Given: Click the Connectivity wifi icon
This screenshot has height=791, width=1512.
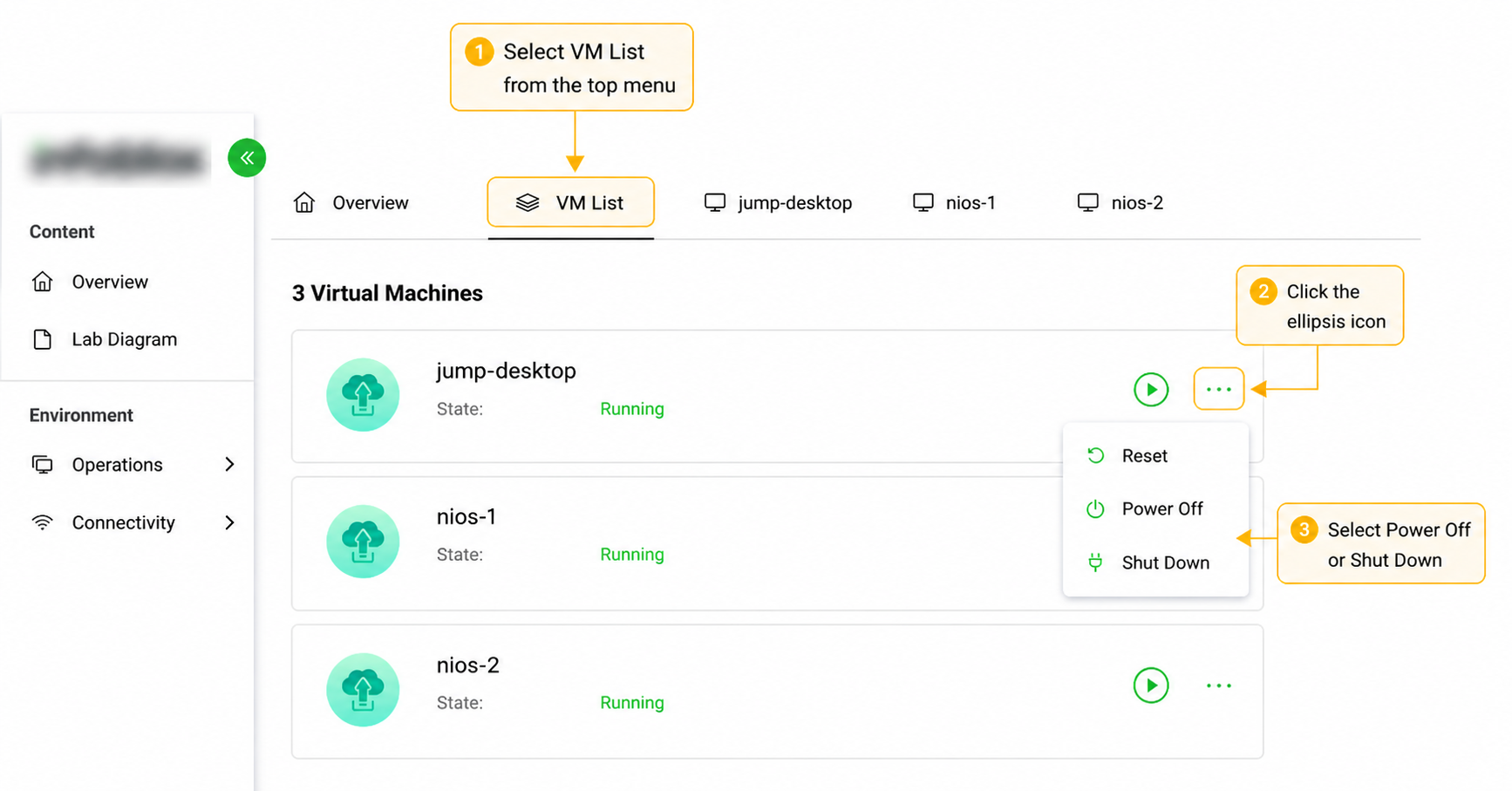Looking at the screenshot, I should [x=42, y=522].
